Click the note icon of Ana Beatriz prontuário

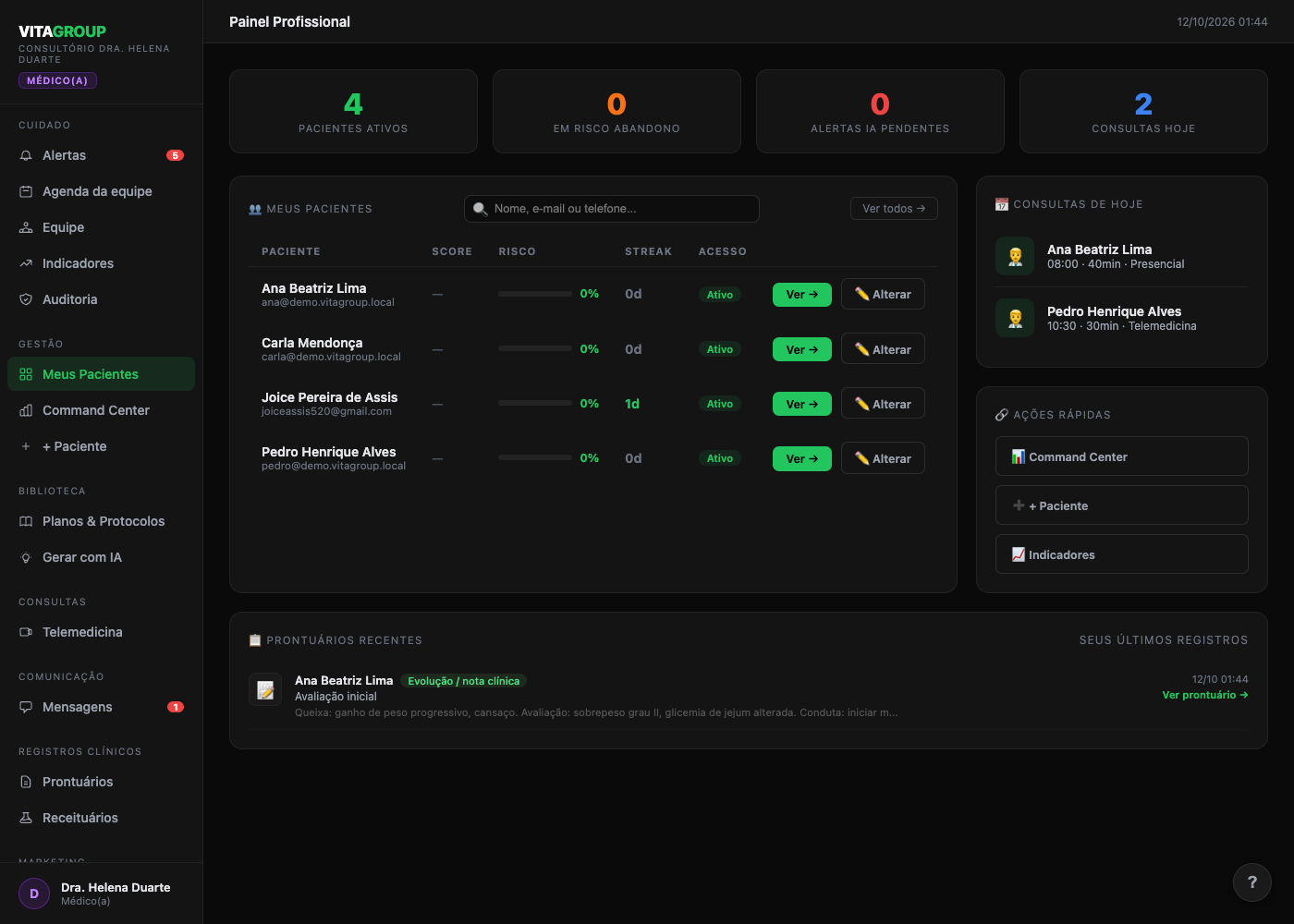coord(265,690)
